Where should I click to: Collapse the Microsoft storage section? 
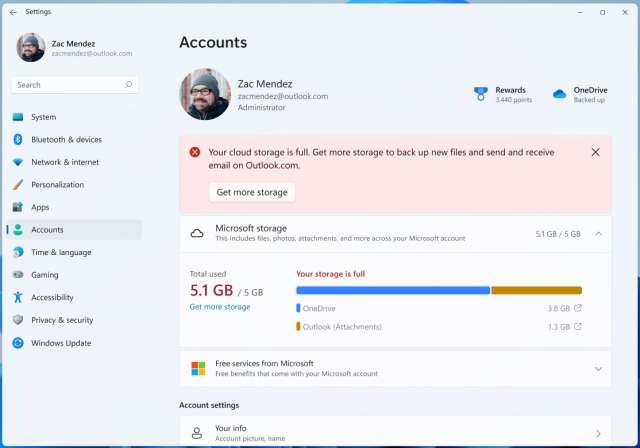click(x=598, y=234)
